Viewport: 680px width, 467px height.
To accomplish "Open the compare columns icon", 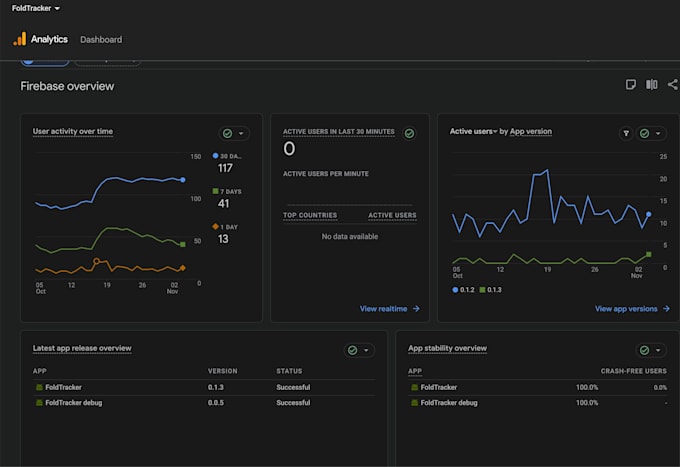I will pyautogui.click(x=651, y=84).
